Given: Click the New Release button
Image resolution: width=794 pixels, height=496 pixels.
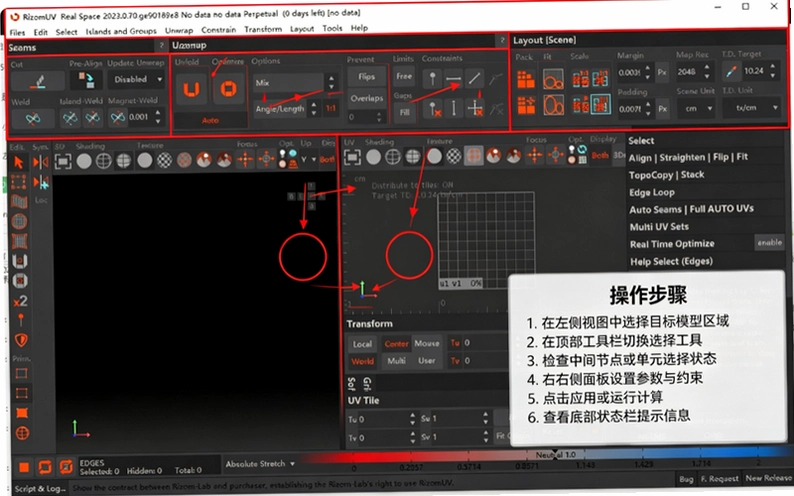Looking at the screenshot, I should click(x=768, y=478).
